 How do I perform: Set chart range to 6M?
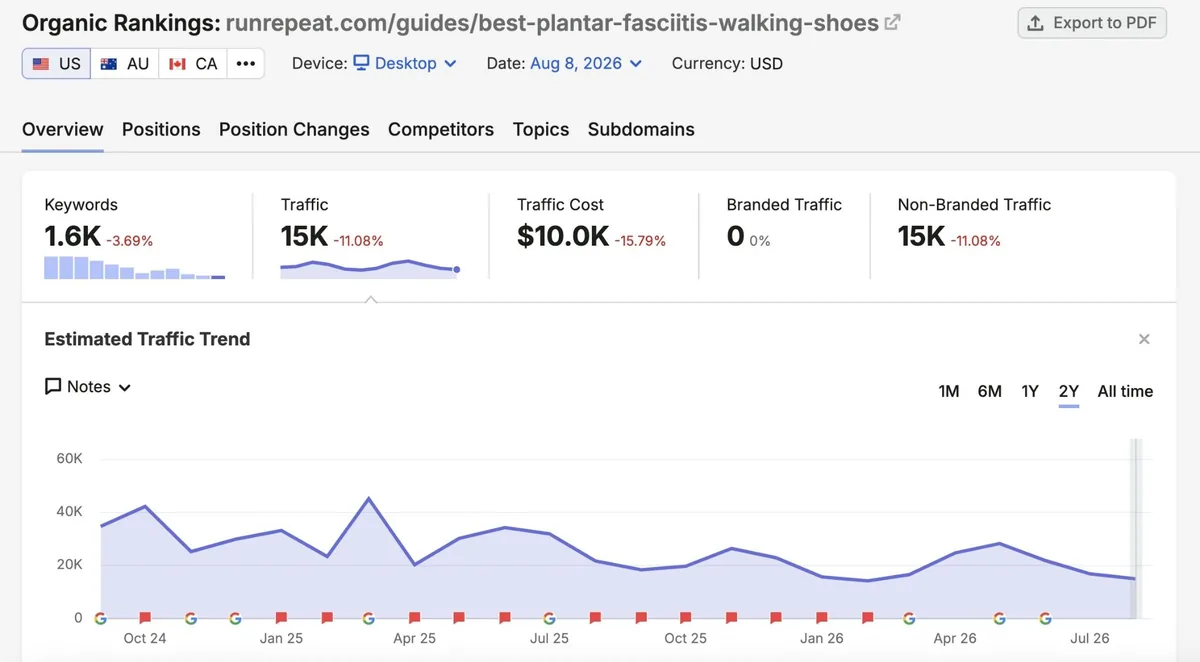[x=990, y=391]
